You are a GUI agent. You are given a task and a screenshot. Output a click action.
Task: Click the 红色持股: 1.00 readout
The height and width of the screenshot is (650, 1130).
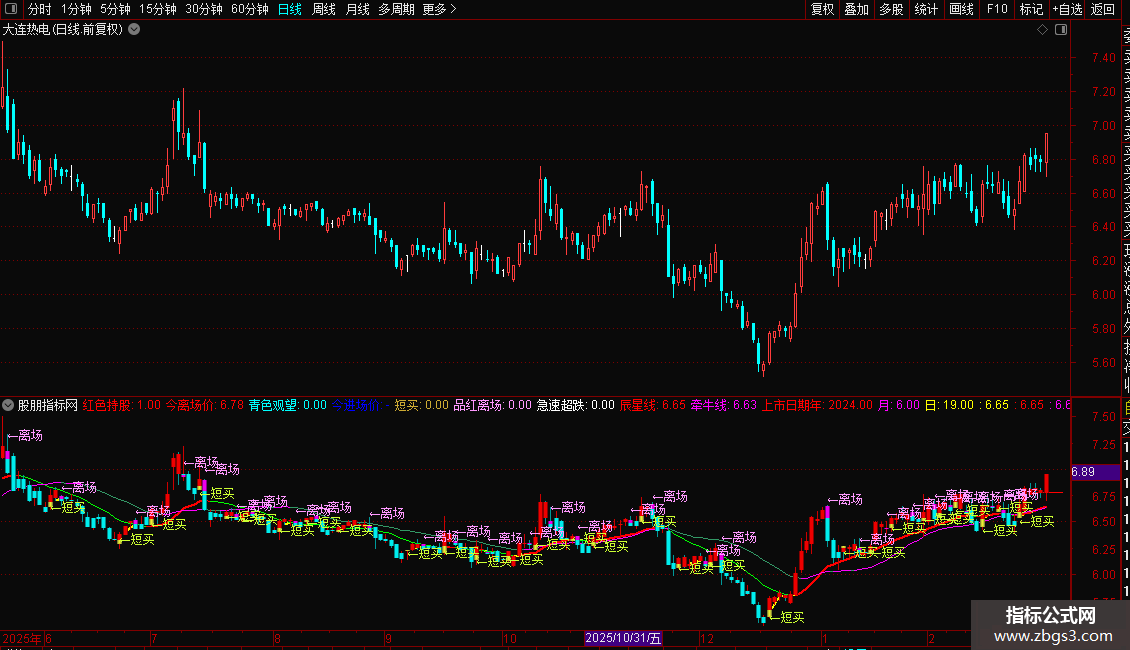(x=122, y=405)
